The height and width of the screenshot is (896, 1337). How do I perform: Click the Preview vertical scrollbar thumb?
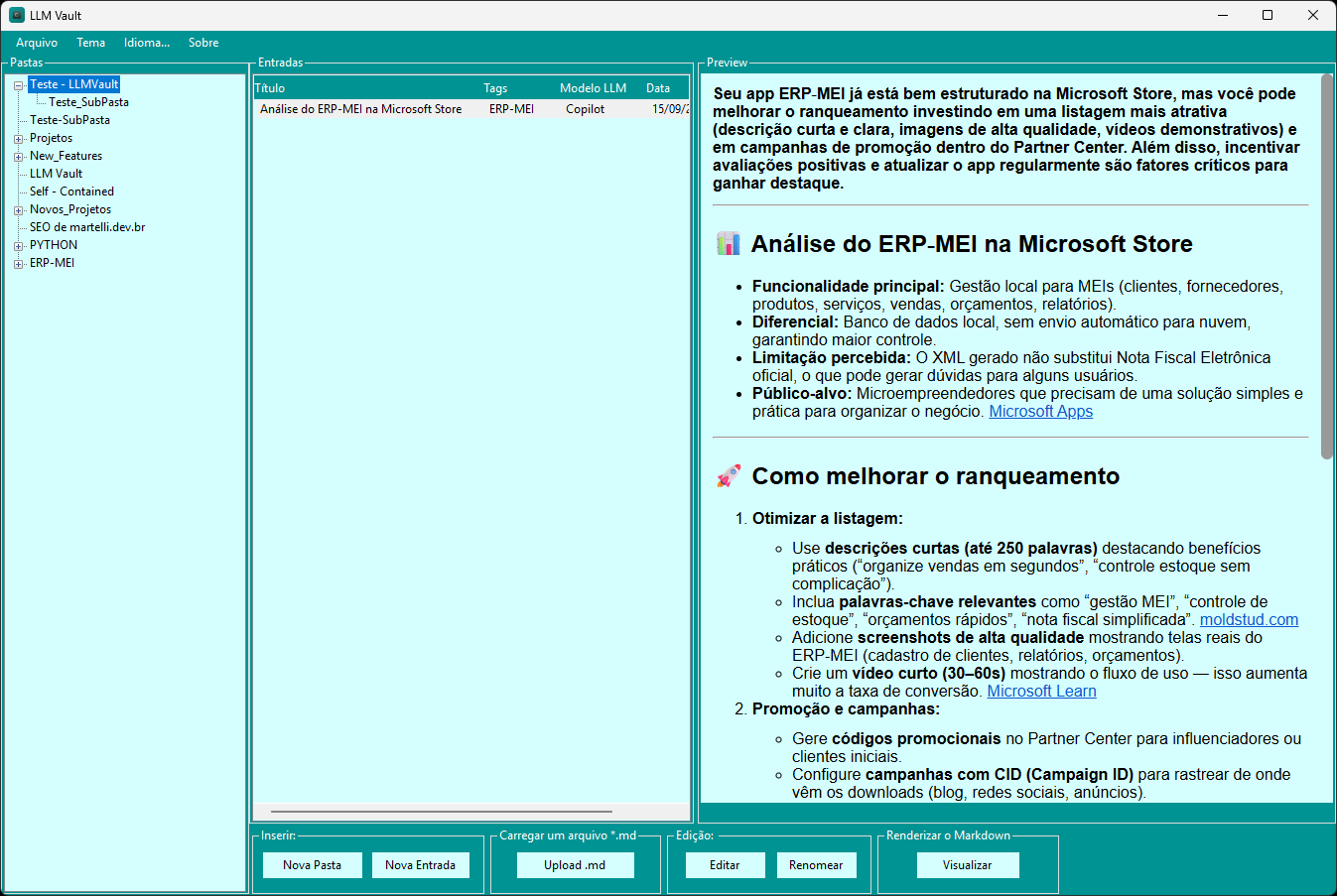[x=1326, y=267]
